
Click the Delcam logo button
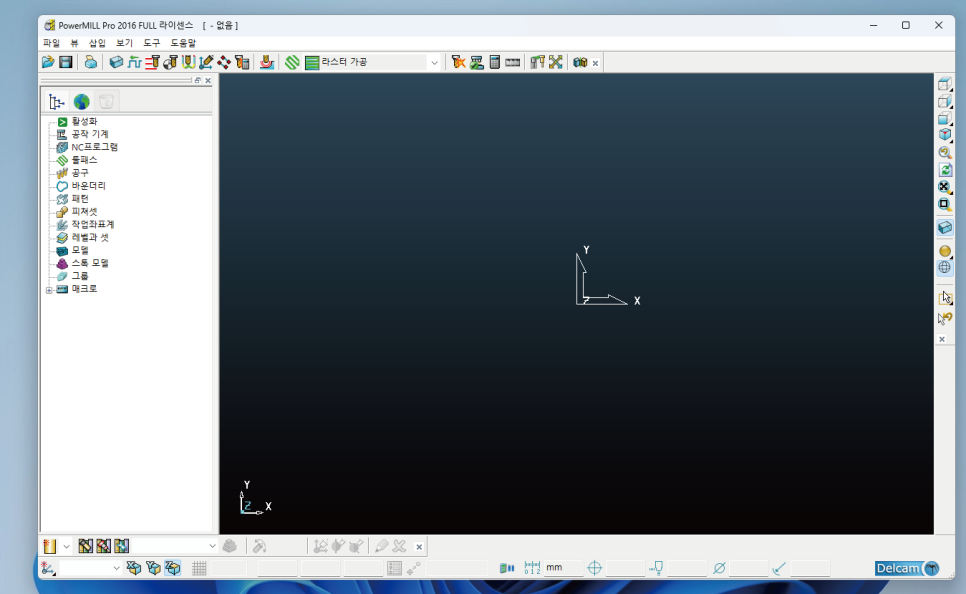907,568
